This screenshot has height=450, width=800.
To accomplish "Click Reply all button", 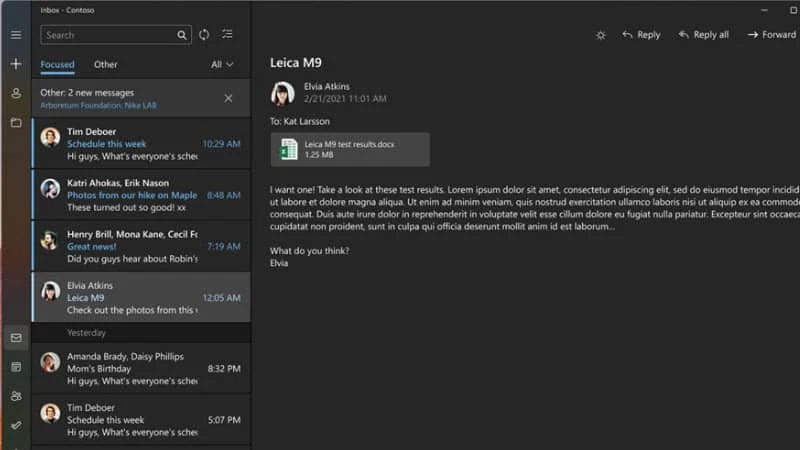I will click(704, 35).
